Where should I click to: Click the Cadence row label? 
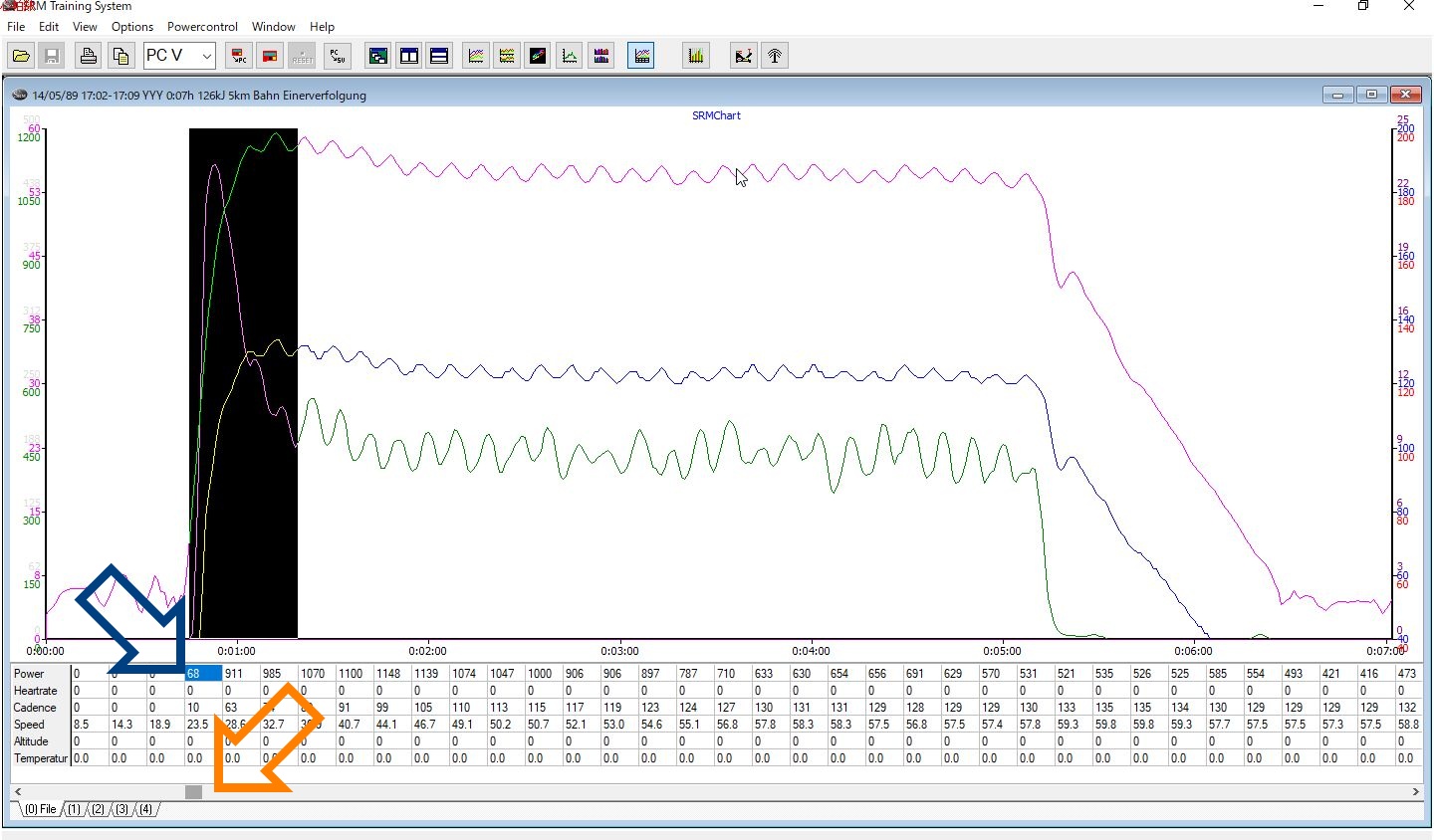pos(41,708)
